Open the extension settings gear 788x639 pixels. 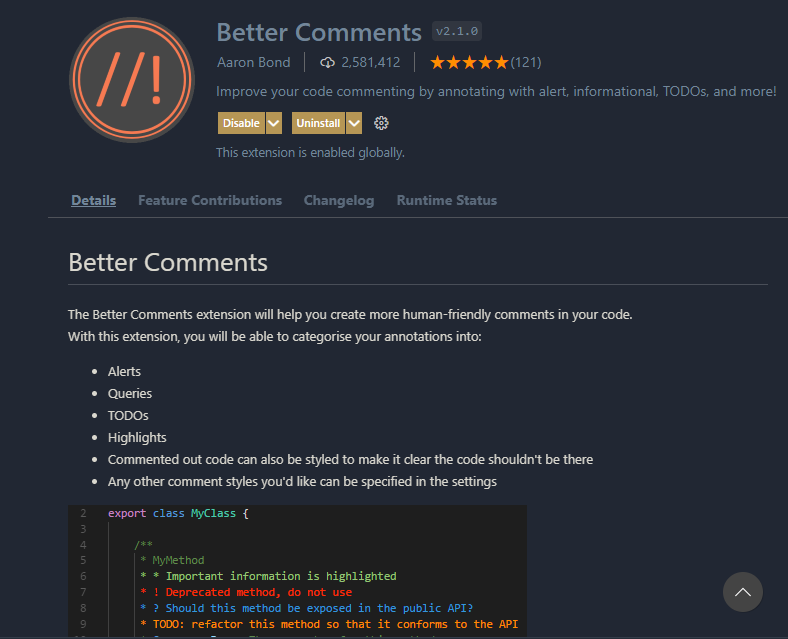coord(381,123)
